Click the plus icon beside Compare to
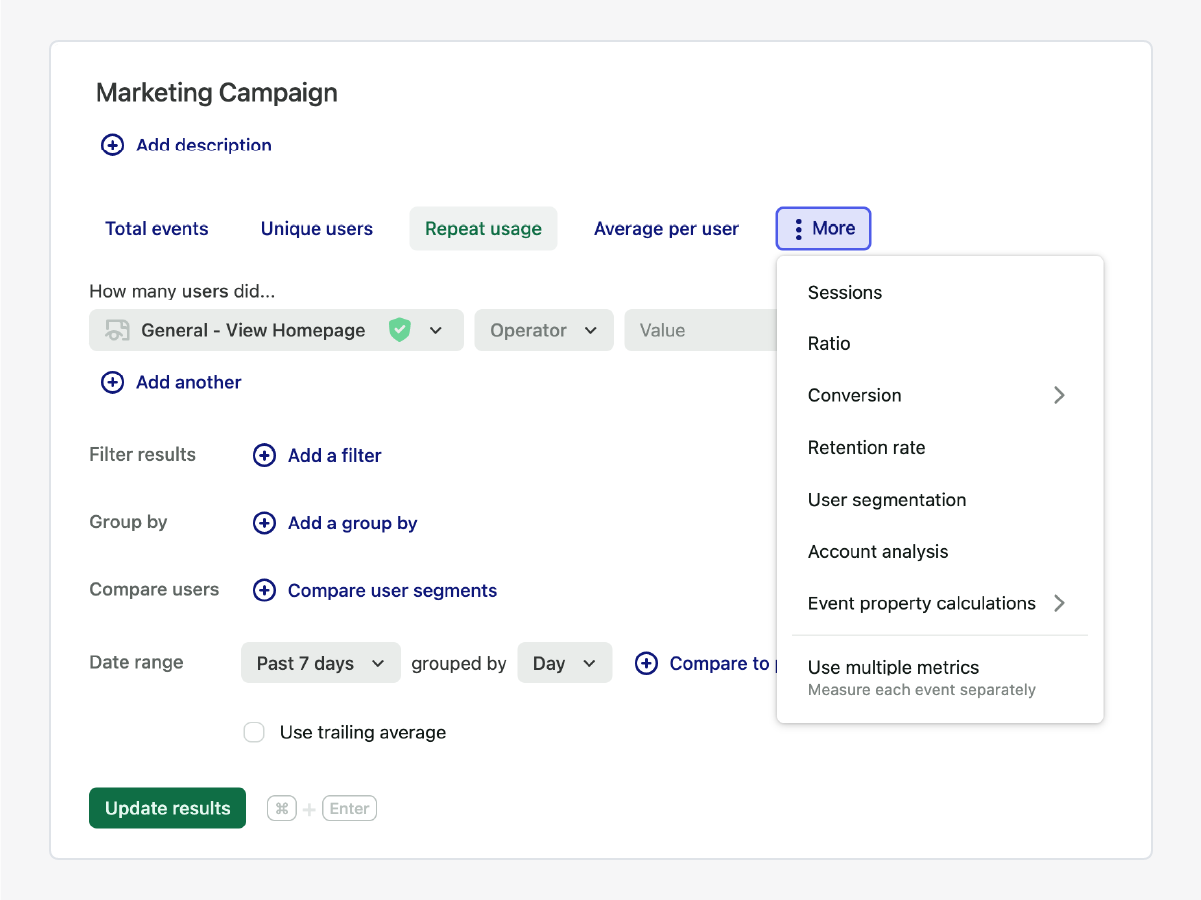The height and width of the screenshot is (900, 1201). 647,663
